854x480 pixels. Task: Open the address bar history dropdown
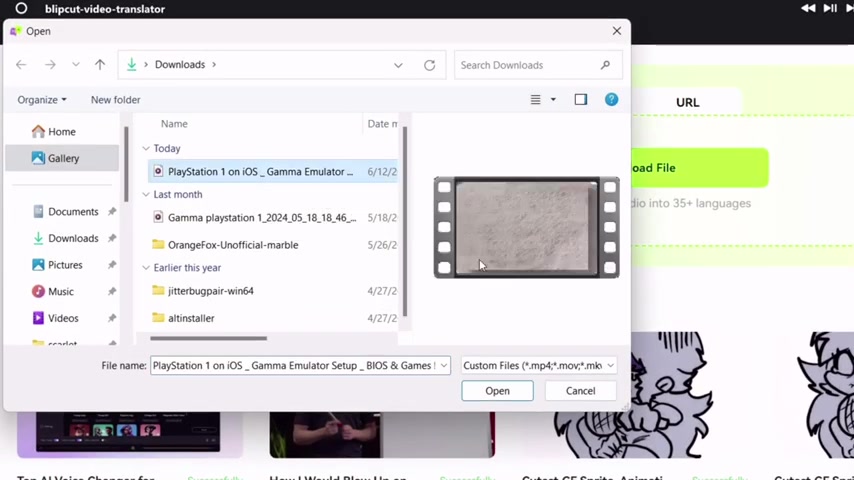point(398,65)
